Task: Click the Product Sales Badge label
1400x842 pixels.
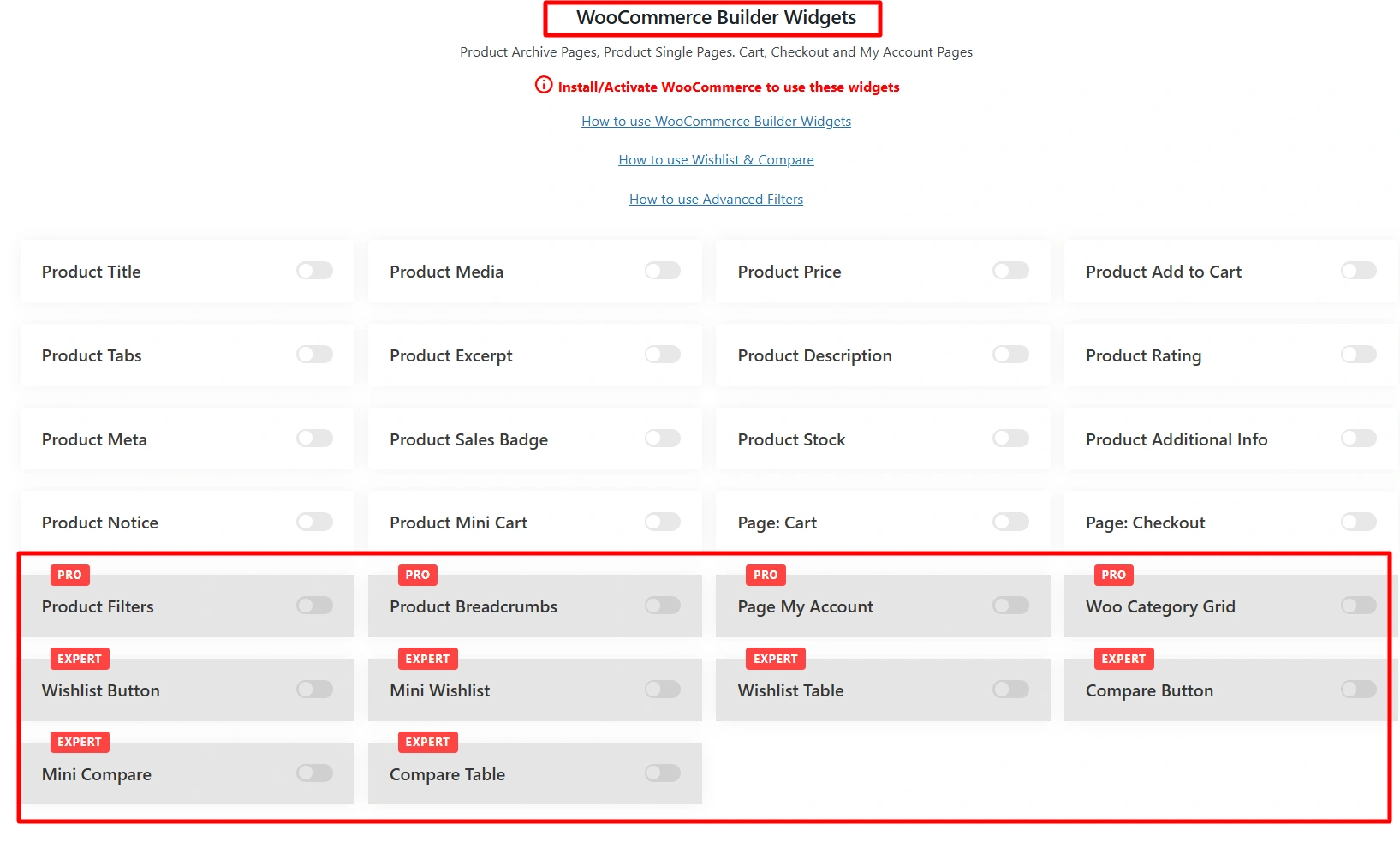Action: 468,439
